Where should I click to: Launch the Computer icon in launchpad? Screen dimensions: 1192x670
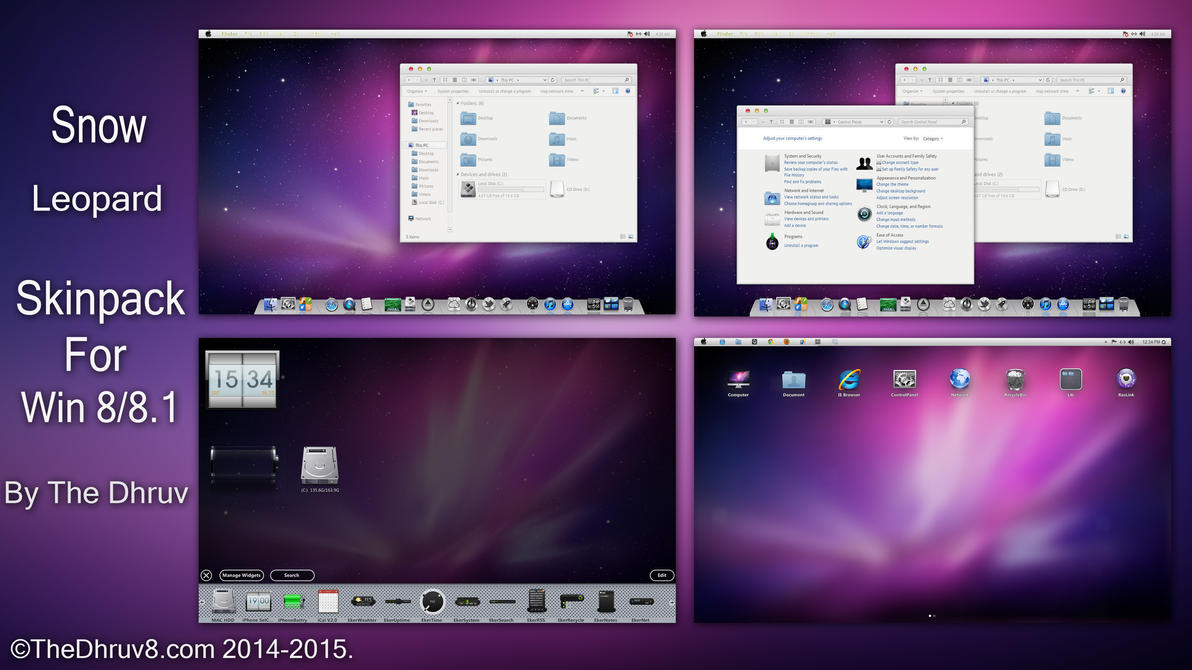pyautogui.click(x=738, y=380)
